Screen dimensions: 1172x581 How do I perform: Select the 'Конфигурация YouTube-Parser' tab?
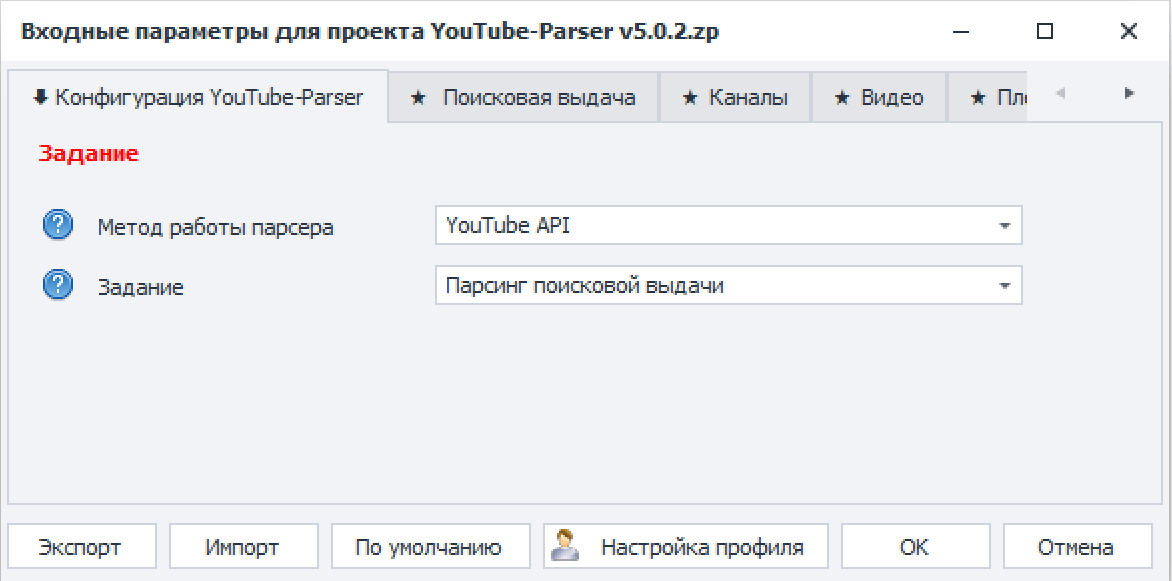coord(198,96)
